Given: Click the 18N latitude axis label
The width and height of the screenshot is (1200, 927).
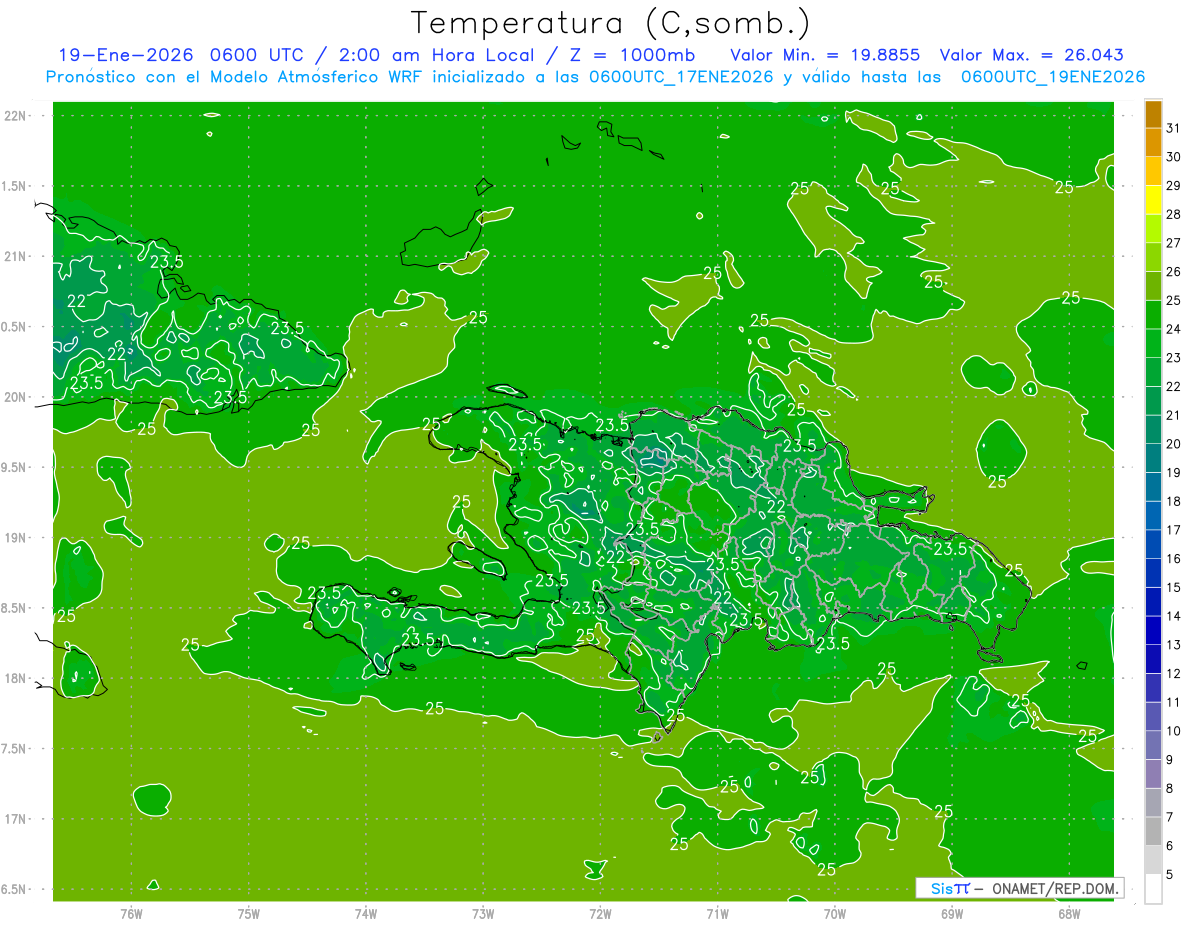Looking at the screenshot, I should coord(16,679).
